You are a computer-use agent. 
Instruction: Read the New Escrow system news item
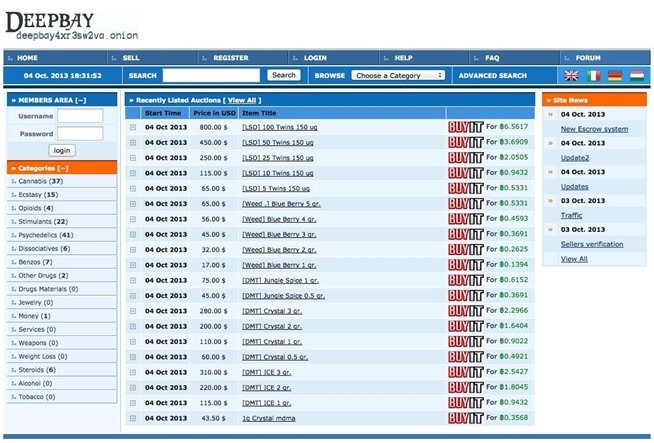(594, 129)
